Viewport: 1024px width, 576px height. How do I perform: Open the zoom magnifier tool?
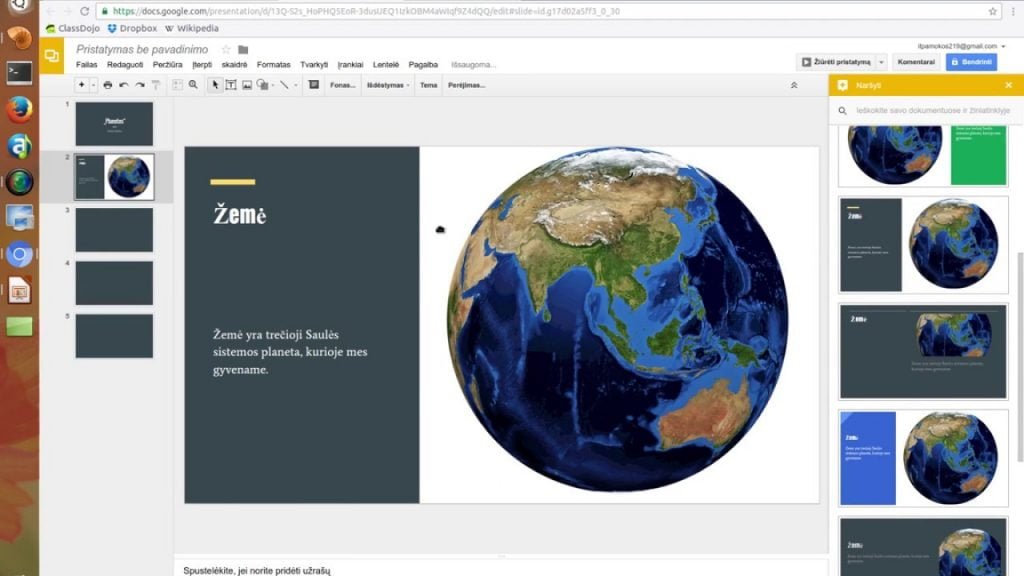point(193,85)
